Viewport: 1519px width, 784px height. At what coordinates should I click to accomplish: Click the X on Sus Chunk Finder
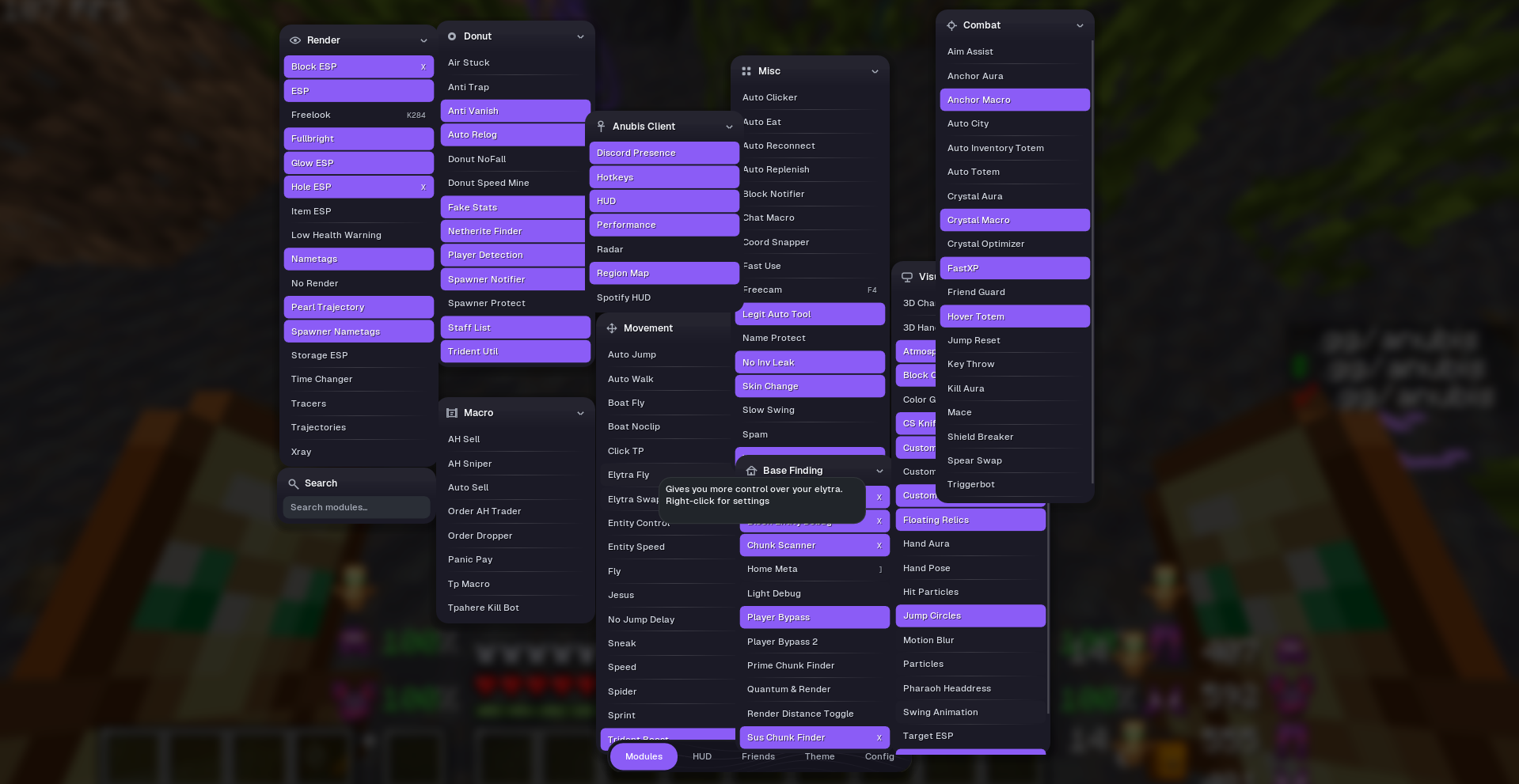tap(879, 737)
